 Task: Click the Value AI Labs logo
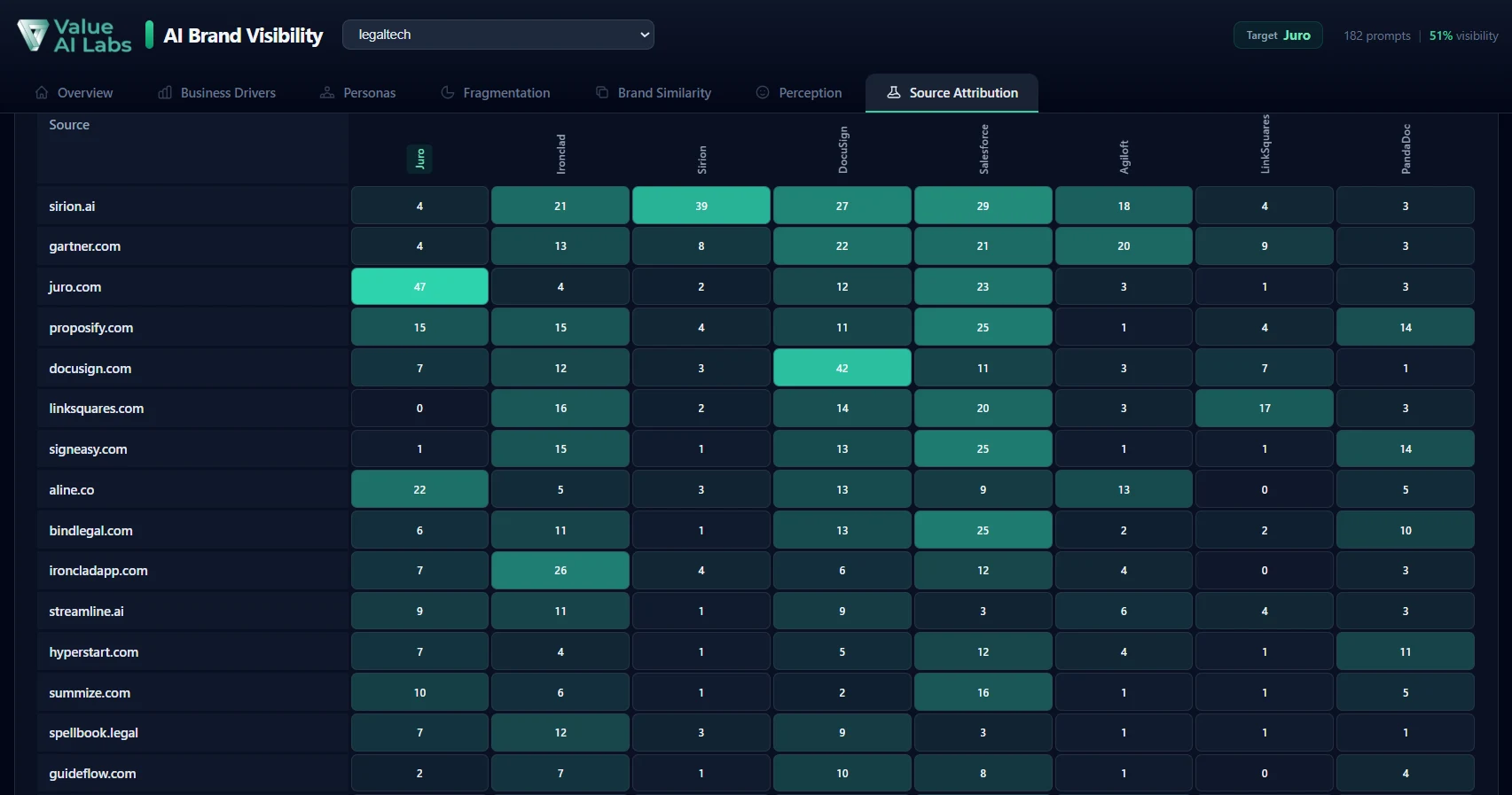click(x=74, y=35)
